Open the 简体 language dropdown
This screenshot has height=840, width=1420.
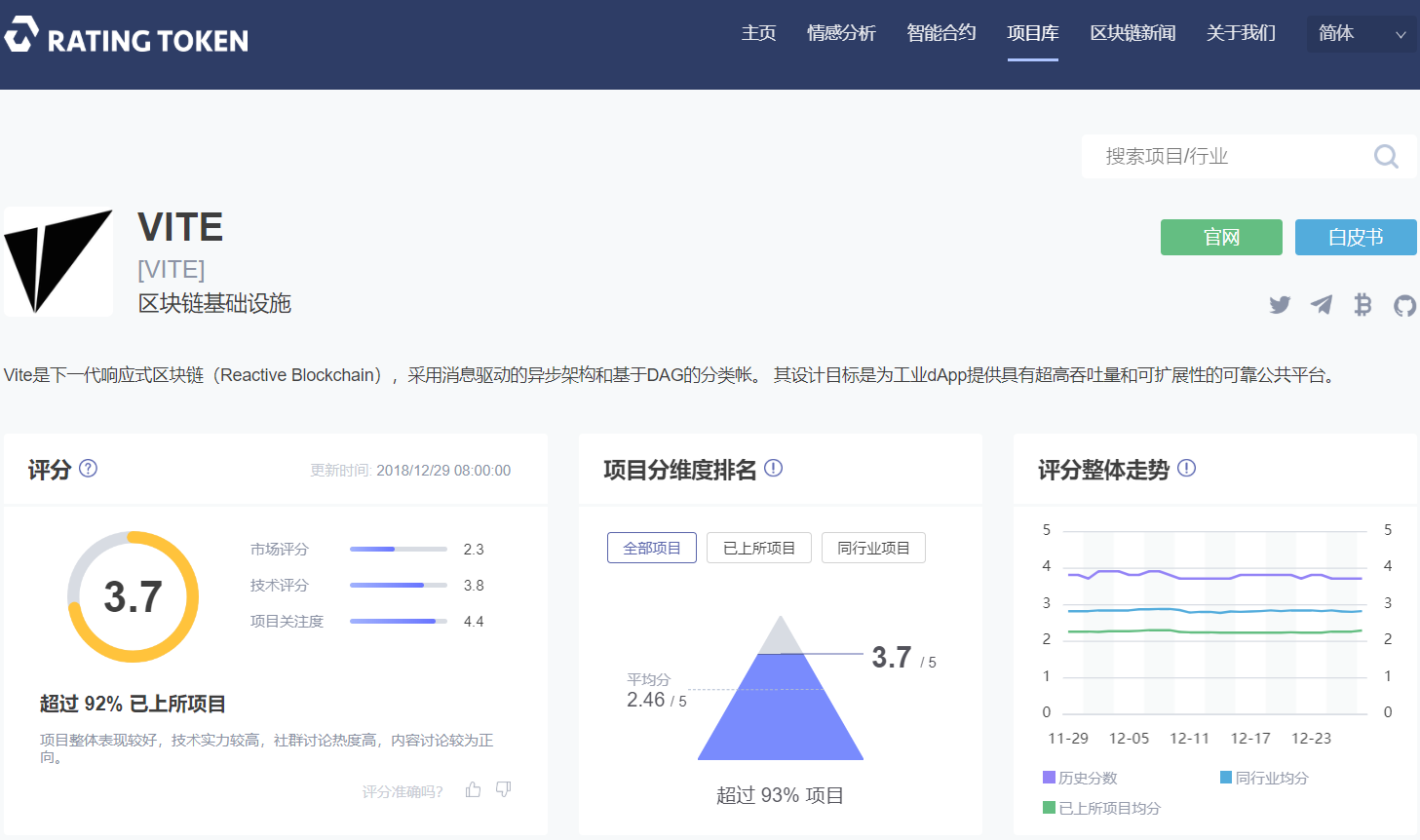[x=1362, y=33]
